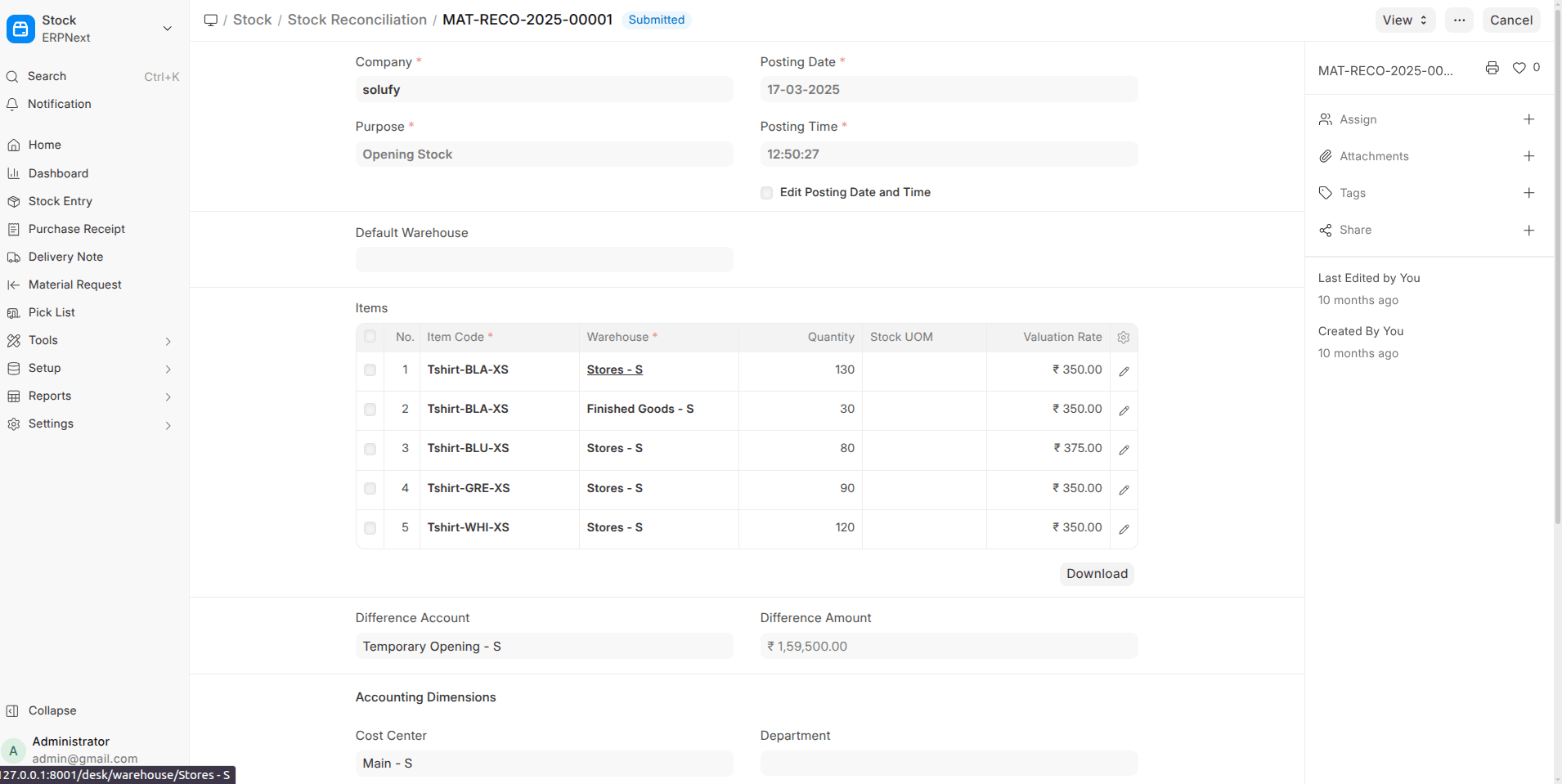Check the row 3 Tshirt-BLU-XS checkbox
The image size is (1562, 784).
point(370,450)
